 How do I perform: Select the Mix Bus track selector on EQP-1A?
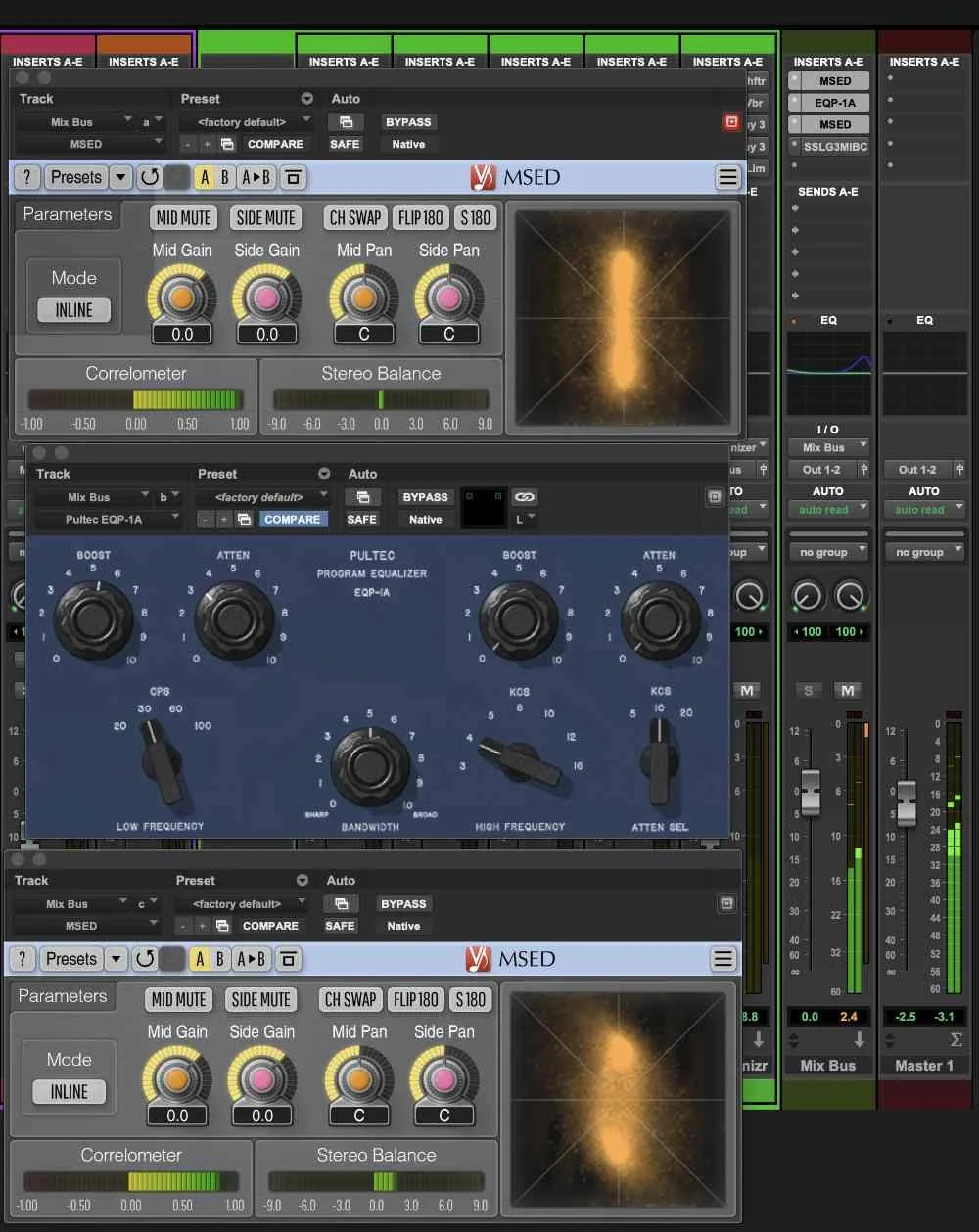[x=88, y=496]
